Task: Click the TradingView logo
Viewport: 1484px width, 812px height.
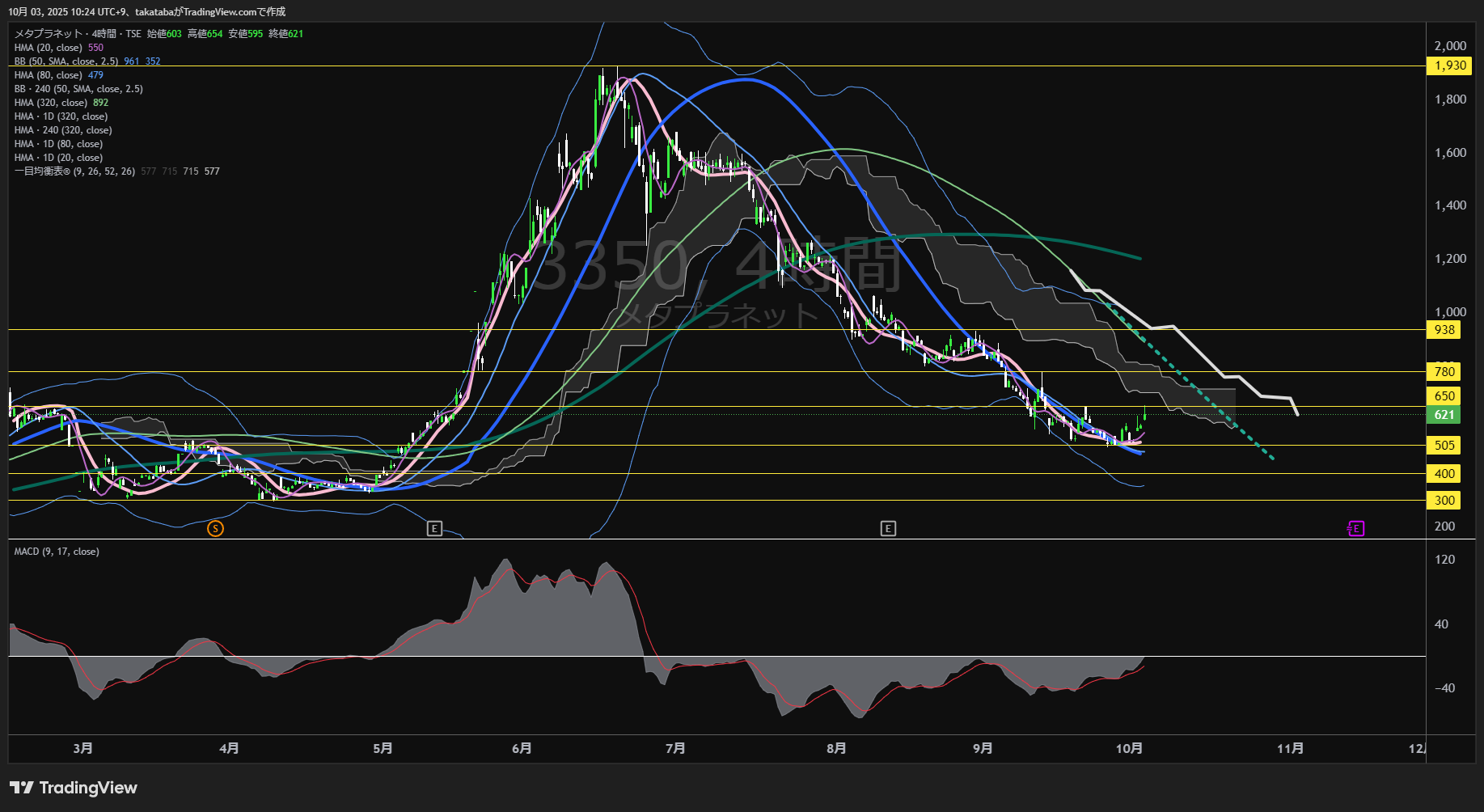Action: click(74, 788)
